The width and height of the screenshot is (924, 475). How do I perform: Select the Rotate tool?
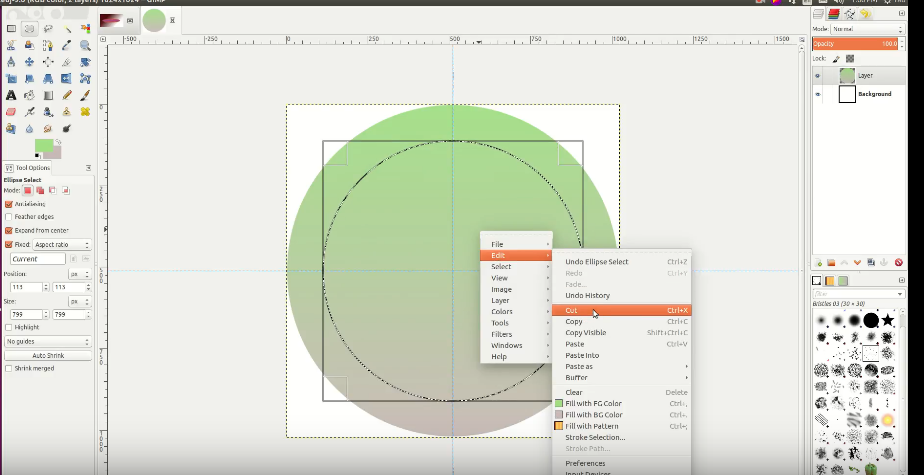[85, 62]
